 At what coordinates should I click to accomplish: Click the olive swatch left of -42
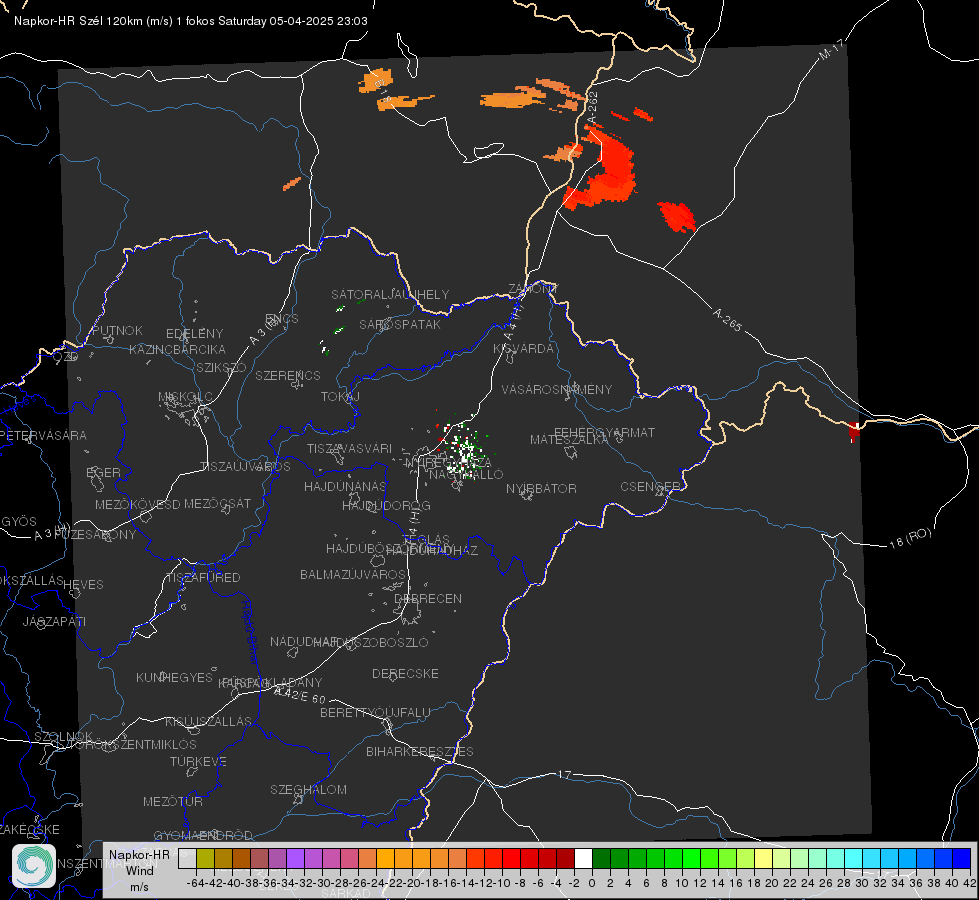coord(205,859)
